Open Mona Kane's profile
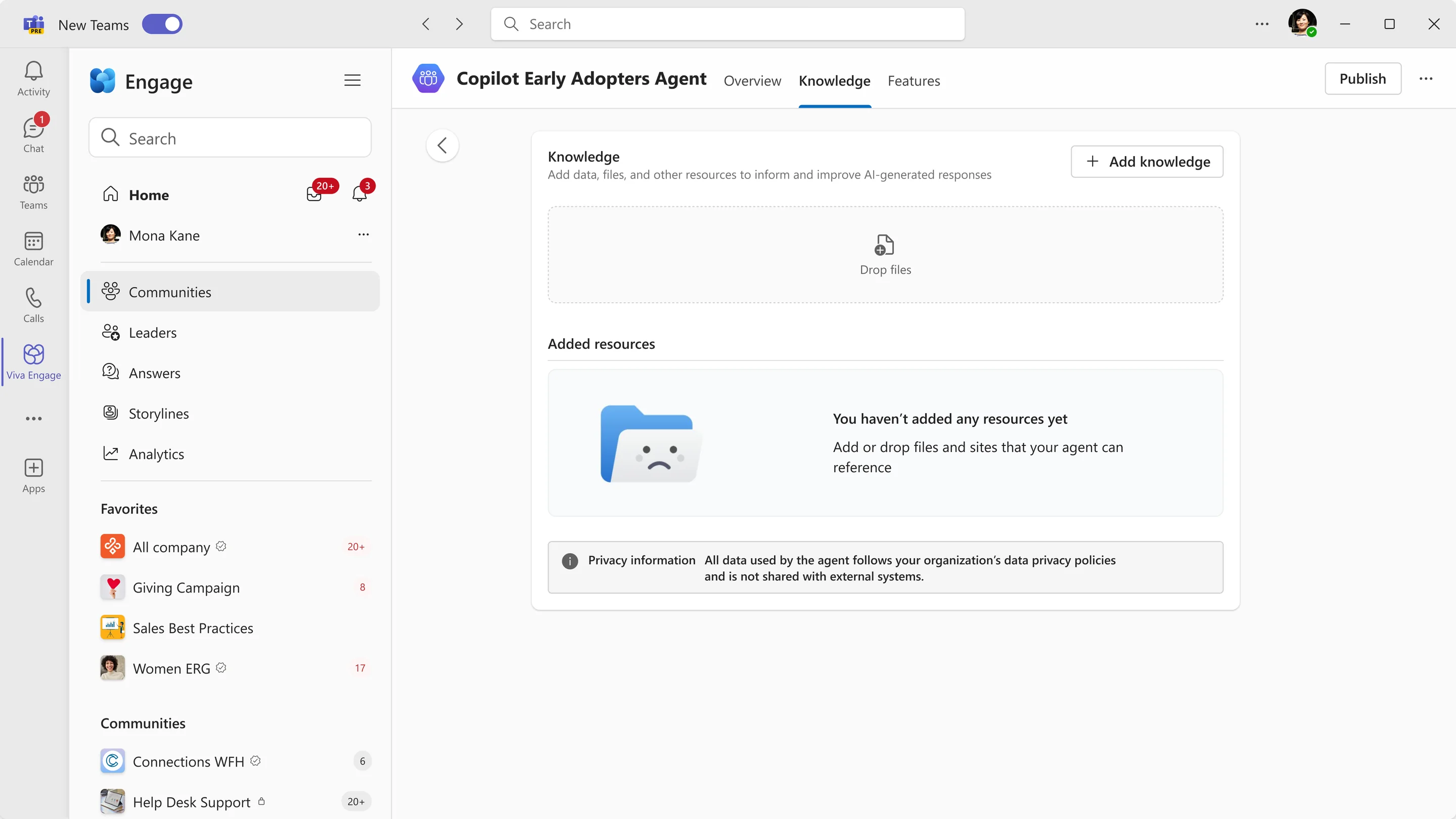1456x819 pixels. pos(164,235)
